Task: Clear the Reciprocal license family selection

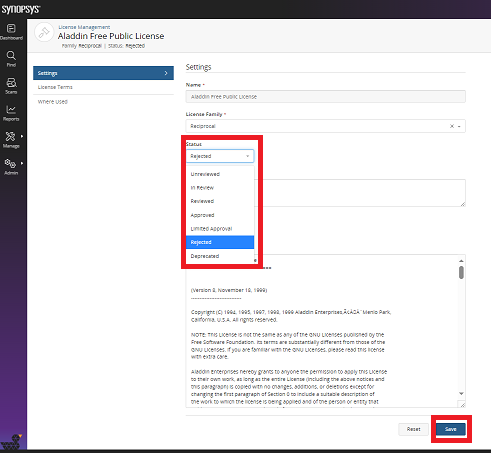Action: click(x=452, y=126)
